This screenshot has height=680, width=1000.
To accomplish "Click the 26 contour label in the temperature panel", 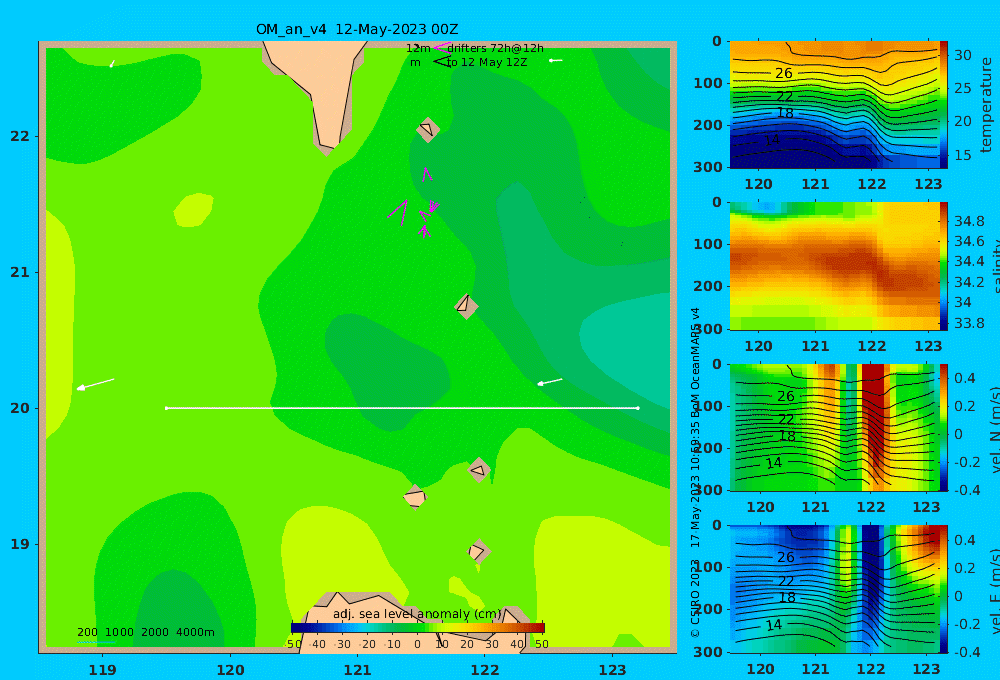I will [784, 73].
